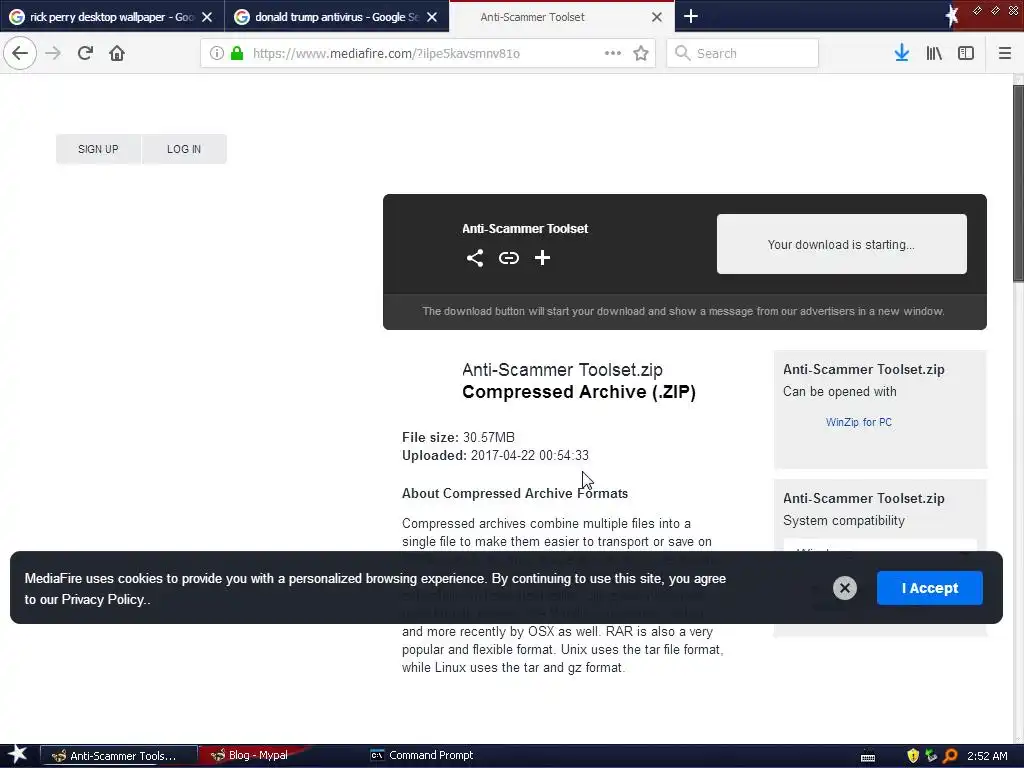Screen dimensions: 1024x768
Task: Accept cookies with I Accept
Action: click(929, 588)
